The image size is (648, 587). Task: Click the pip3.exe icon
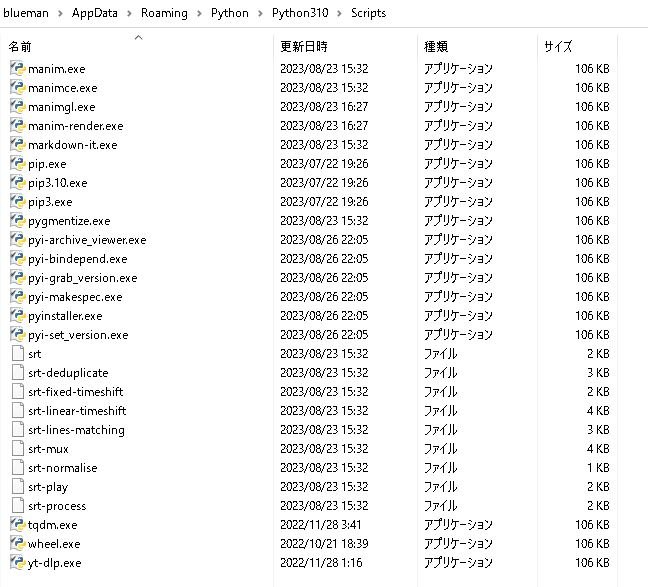pos(18,201)
